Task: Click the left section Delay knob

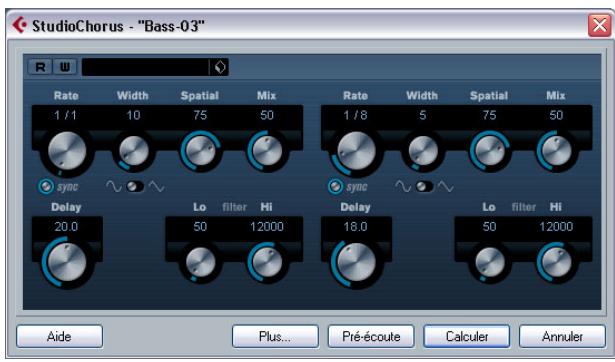Action: click(67, 262)
